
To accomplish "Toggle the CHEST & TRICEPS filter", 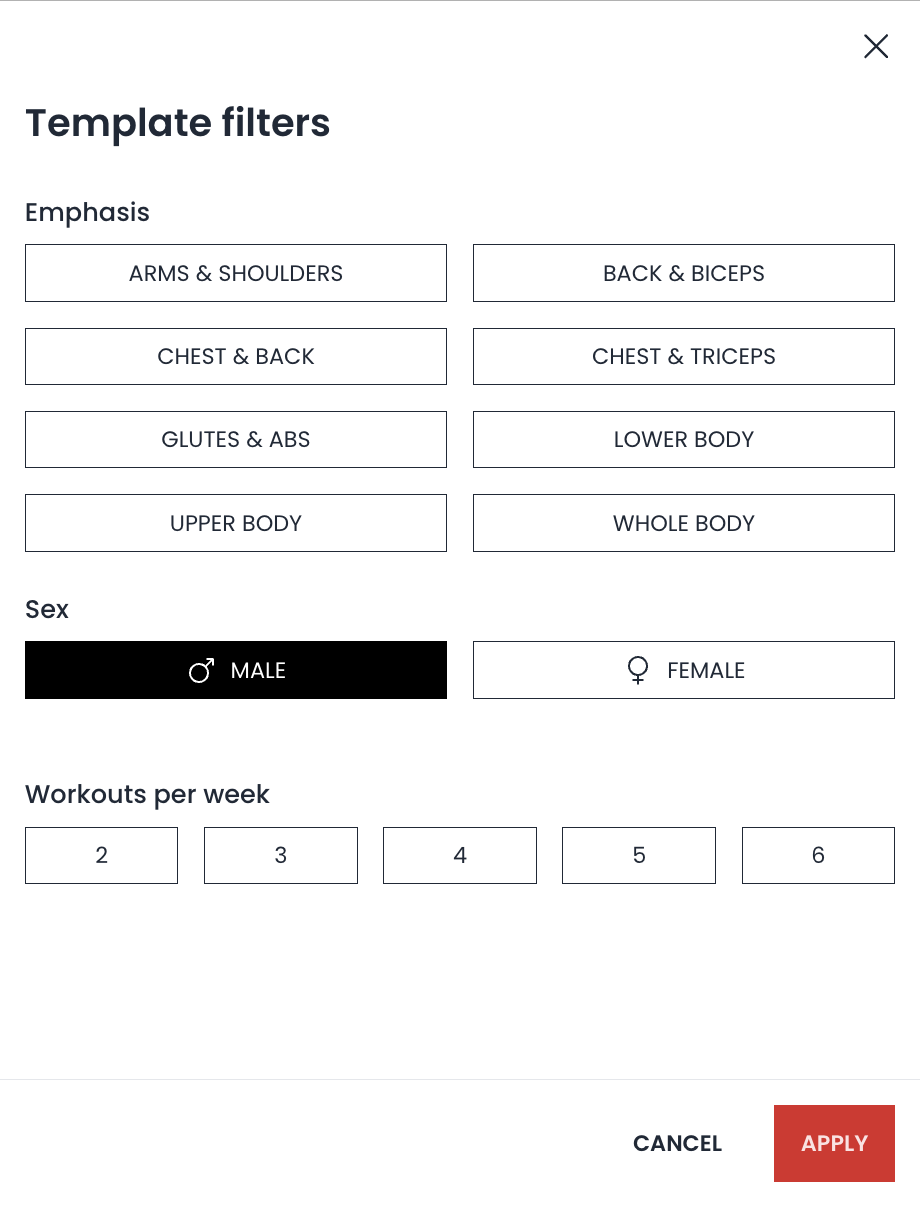I will coord(683,356).
